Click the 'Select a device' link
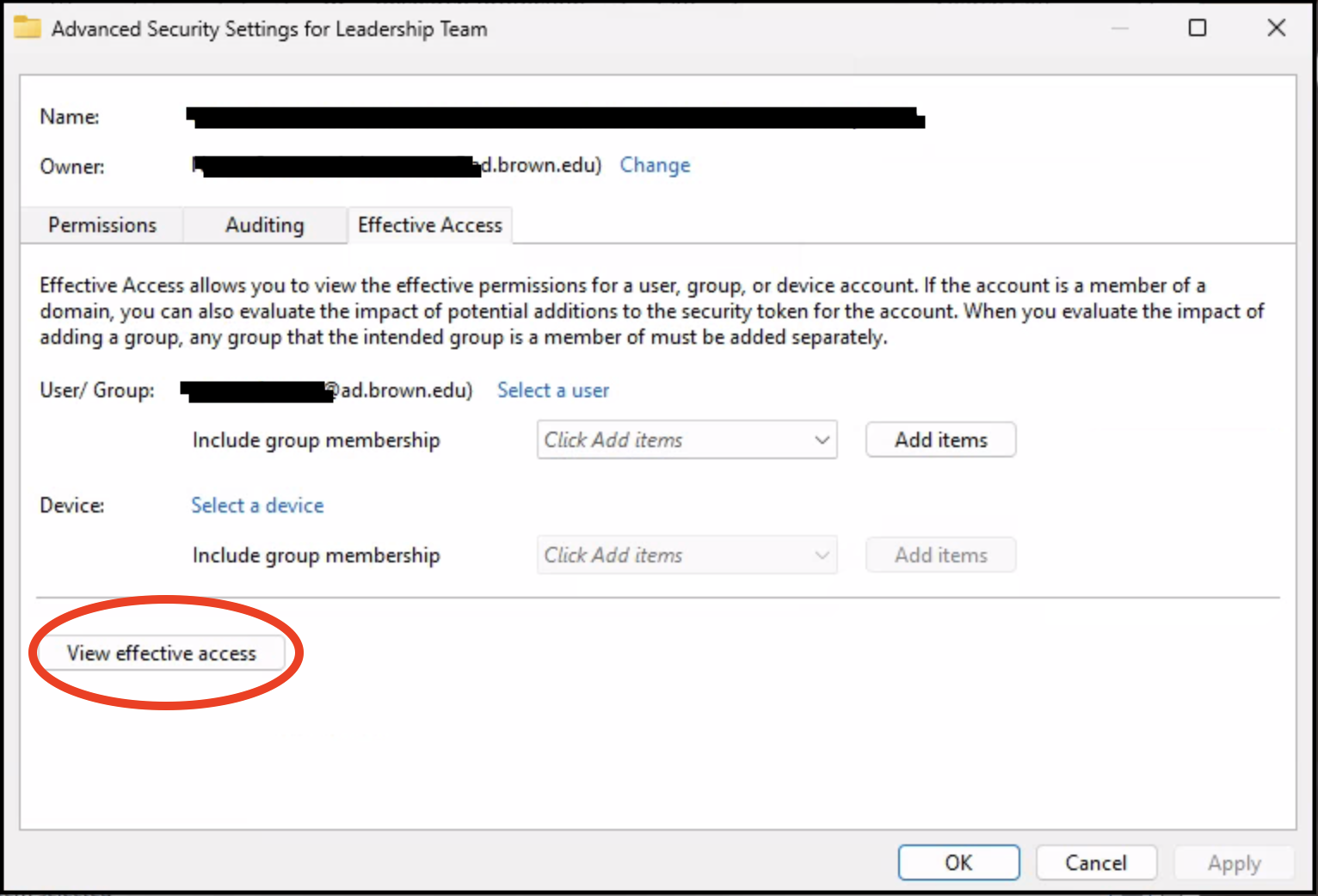 257,506
